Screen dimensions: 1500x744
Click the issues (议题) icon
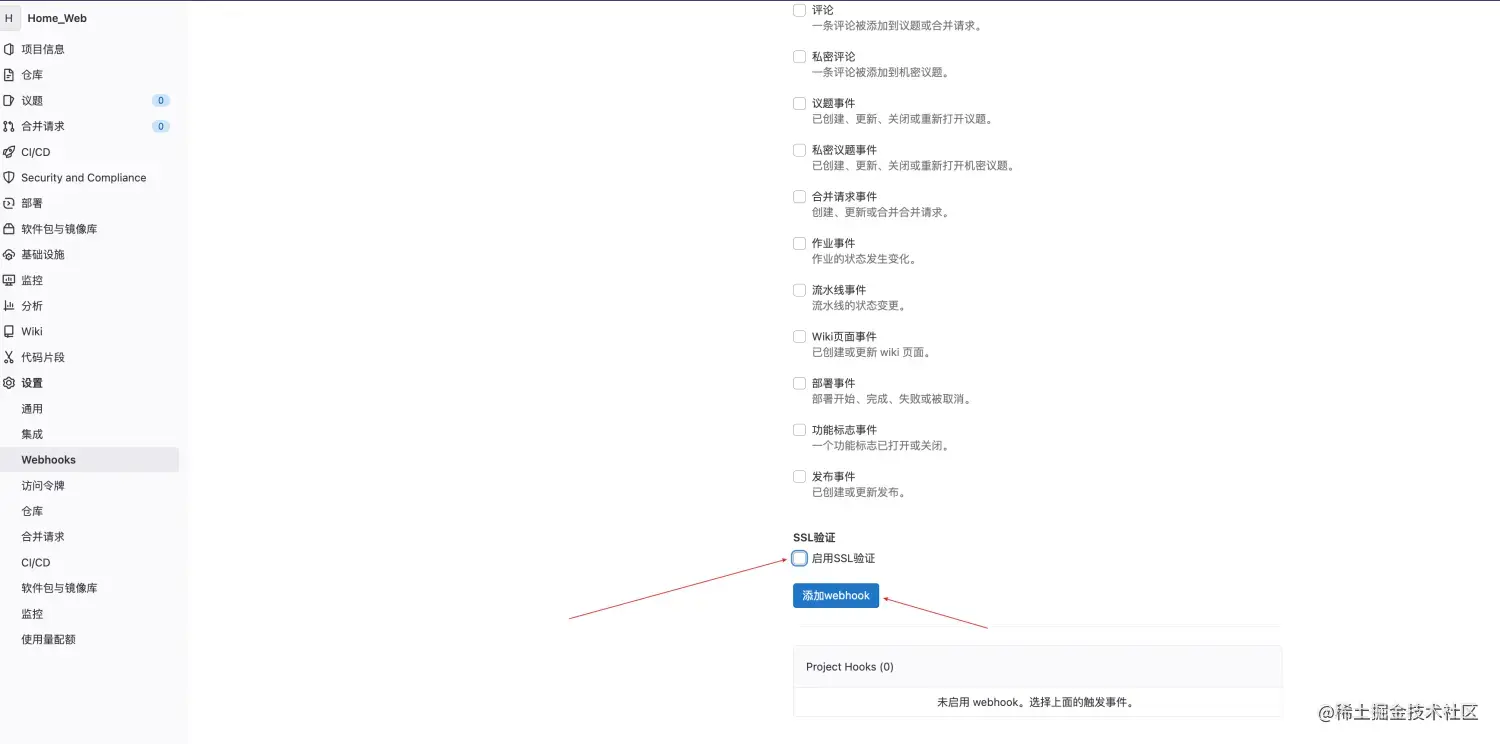tap(9, 101)
